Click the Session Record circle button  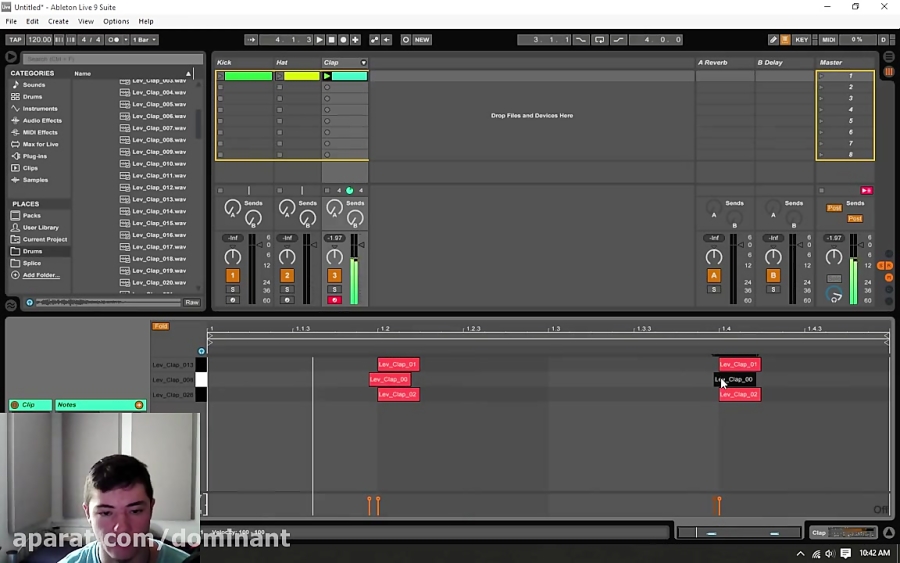[406, 40]
